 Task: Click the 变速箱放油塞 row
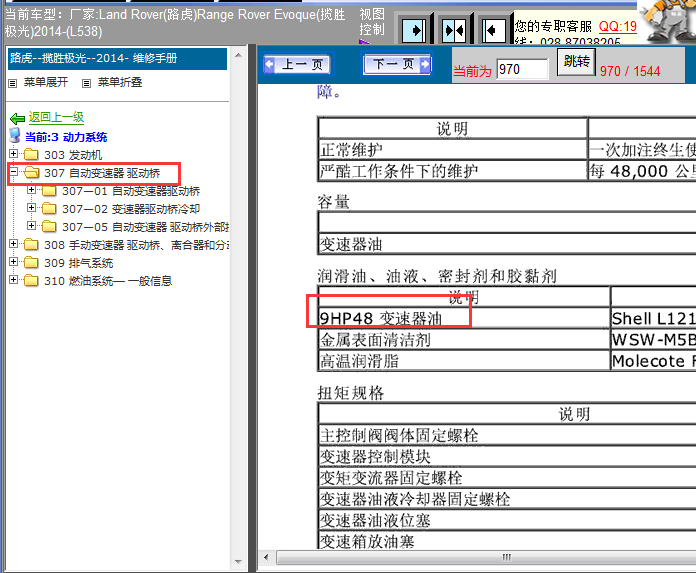(507, 541)
